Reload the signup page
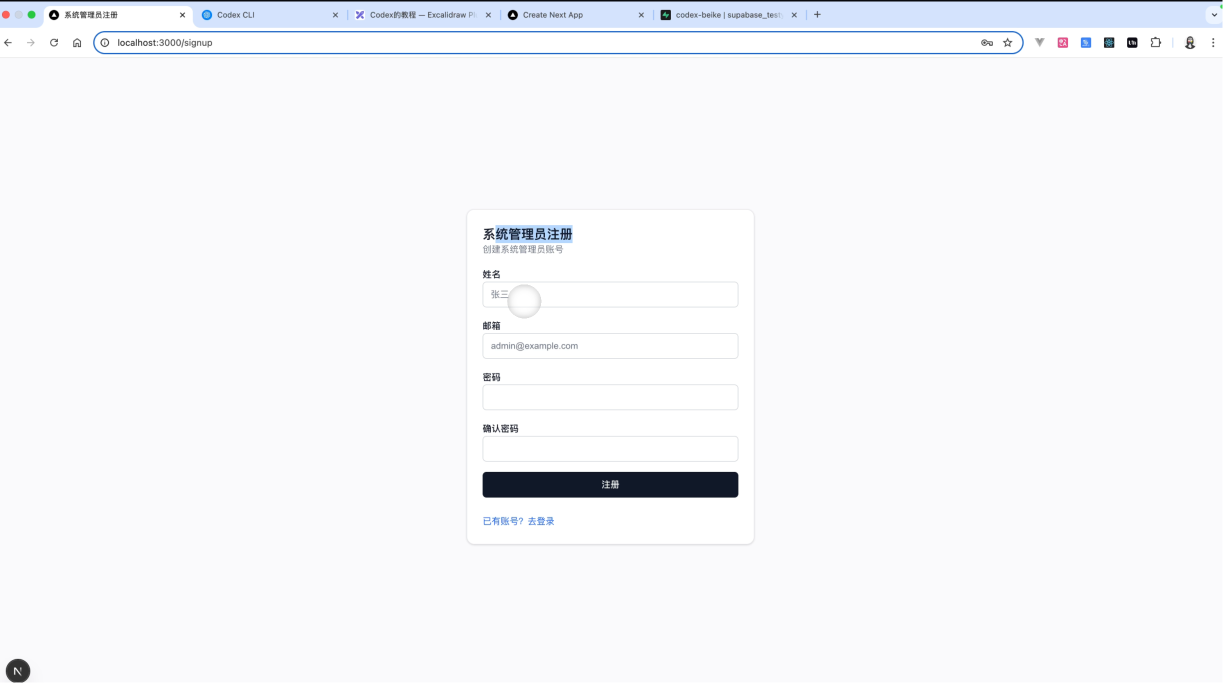This screenshot has width=1223, height=683. [54, 43]
